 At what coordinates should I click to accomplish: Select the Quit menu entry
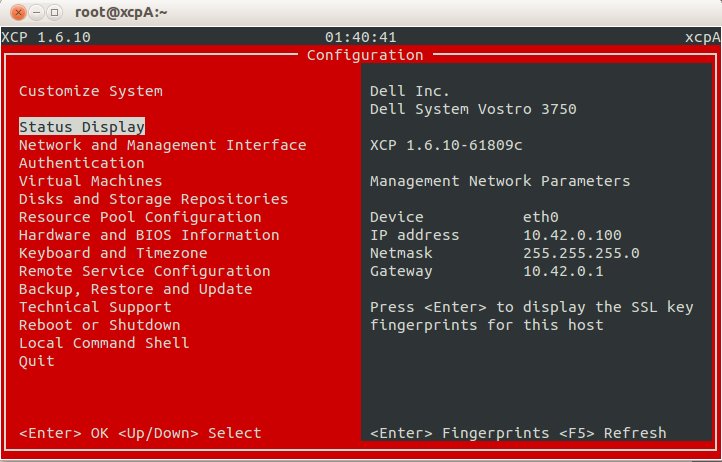36,361
